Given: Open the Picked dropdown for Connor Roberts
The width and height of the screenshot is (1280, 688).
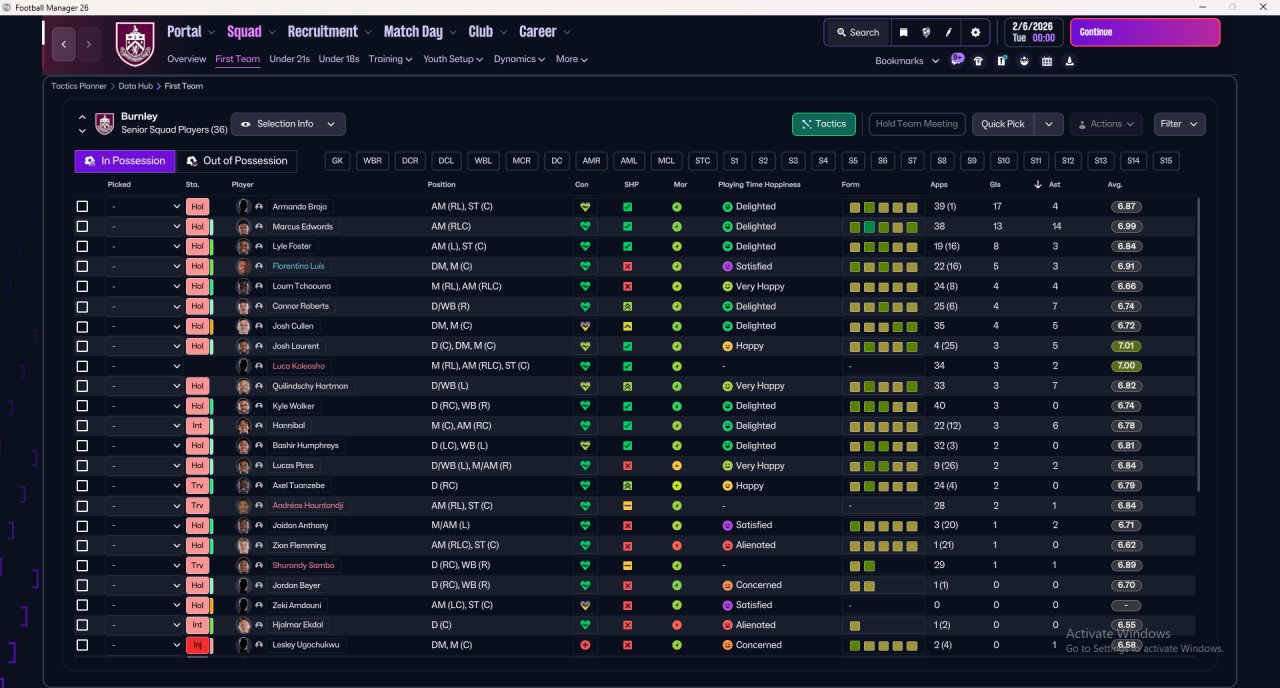Looking at the screenshot, I should point(145,306).
